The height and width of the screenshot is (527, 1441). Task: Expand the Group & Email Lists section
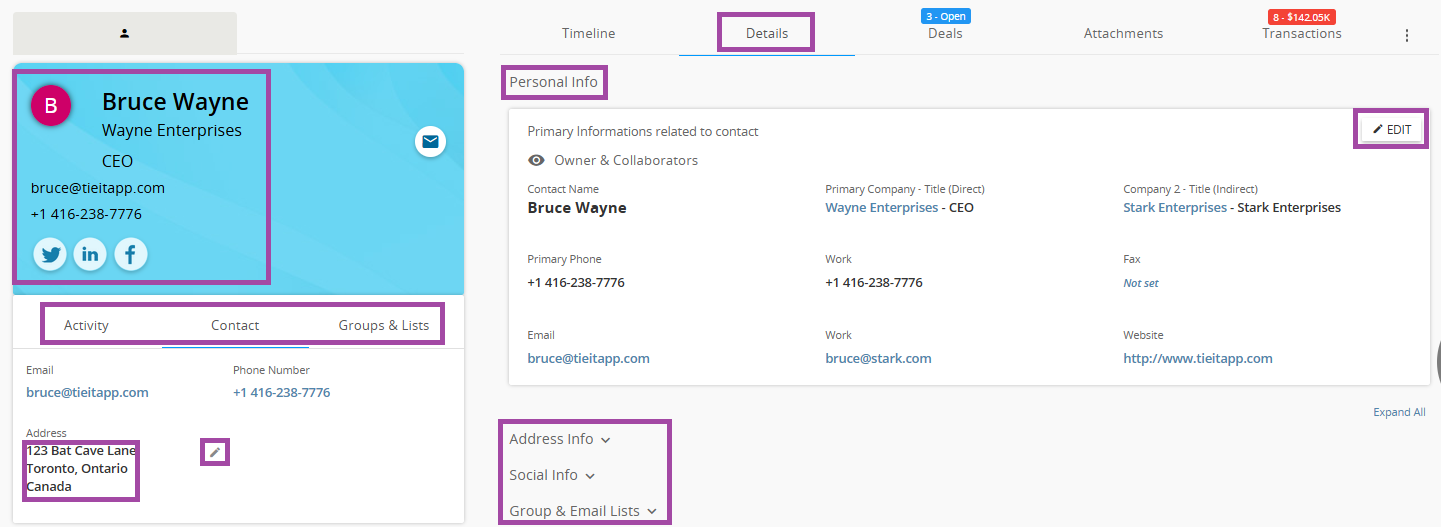(583, 511)
